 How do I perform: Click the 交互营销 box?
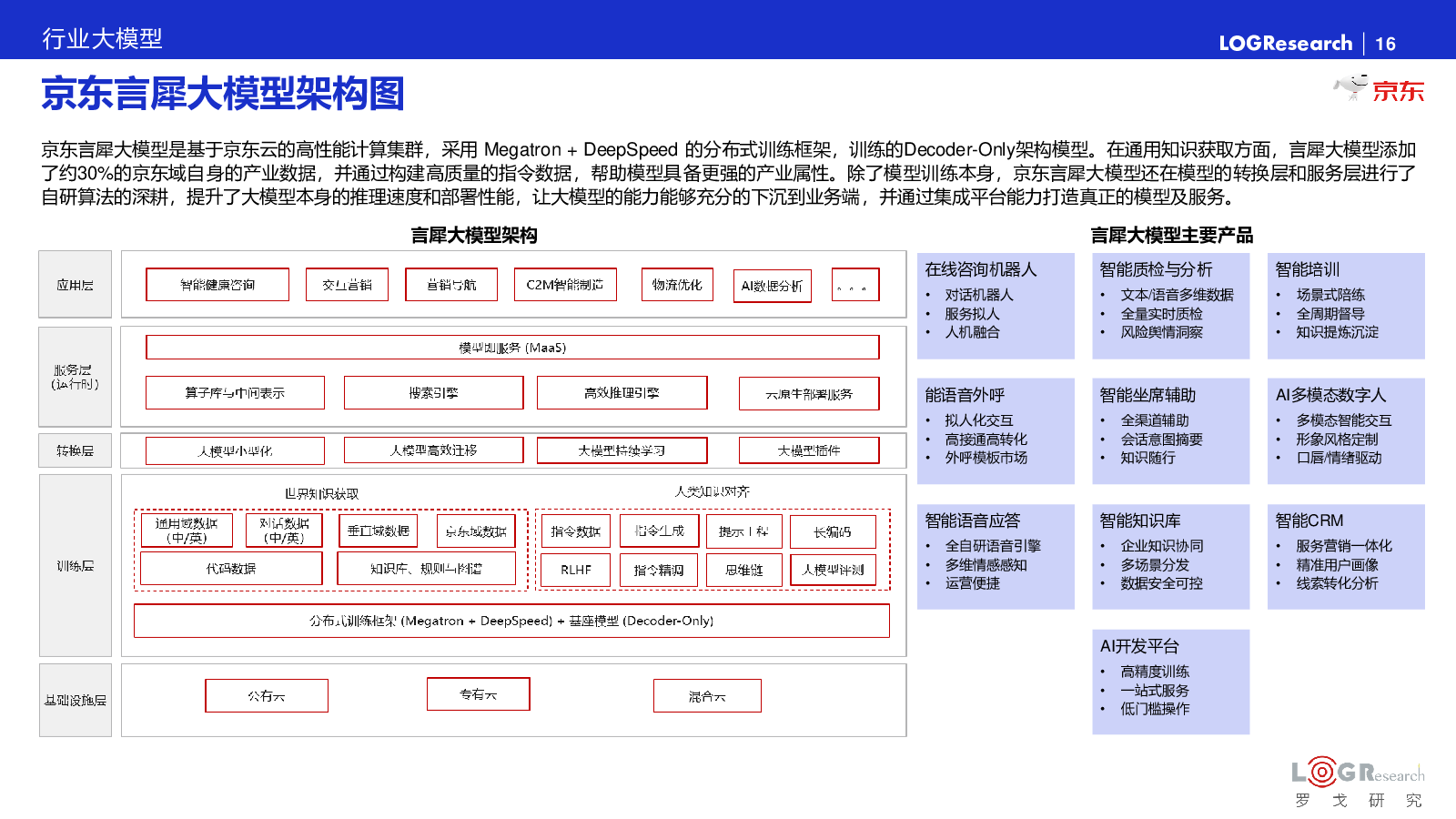(347, 285)
